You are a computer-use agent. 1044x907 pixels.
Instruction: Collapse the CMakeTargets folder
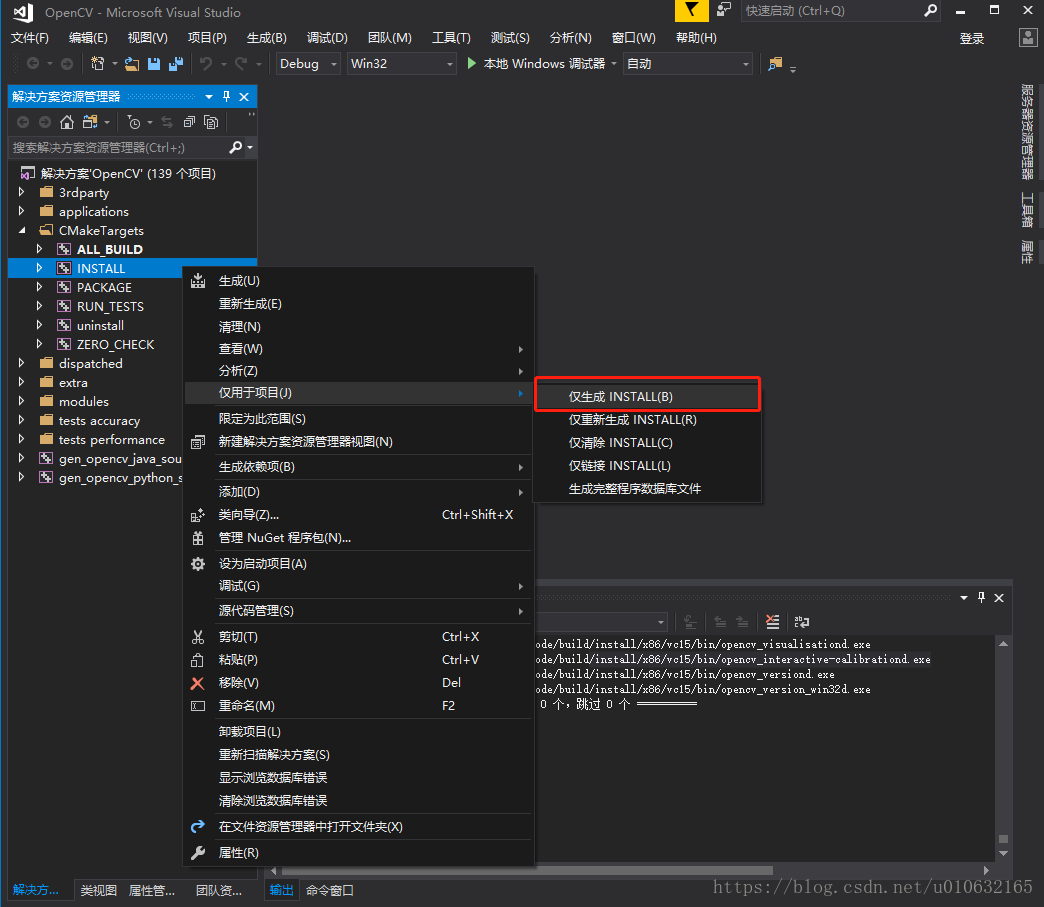pos(22,230)
